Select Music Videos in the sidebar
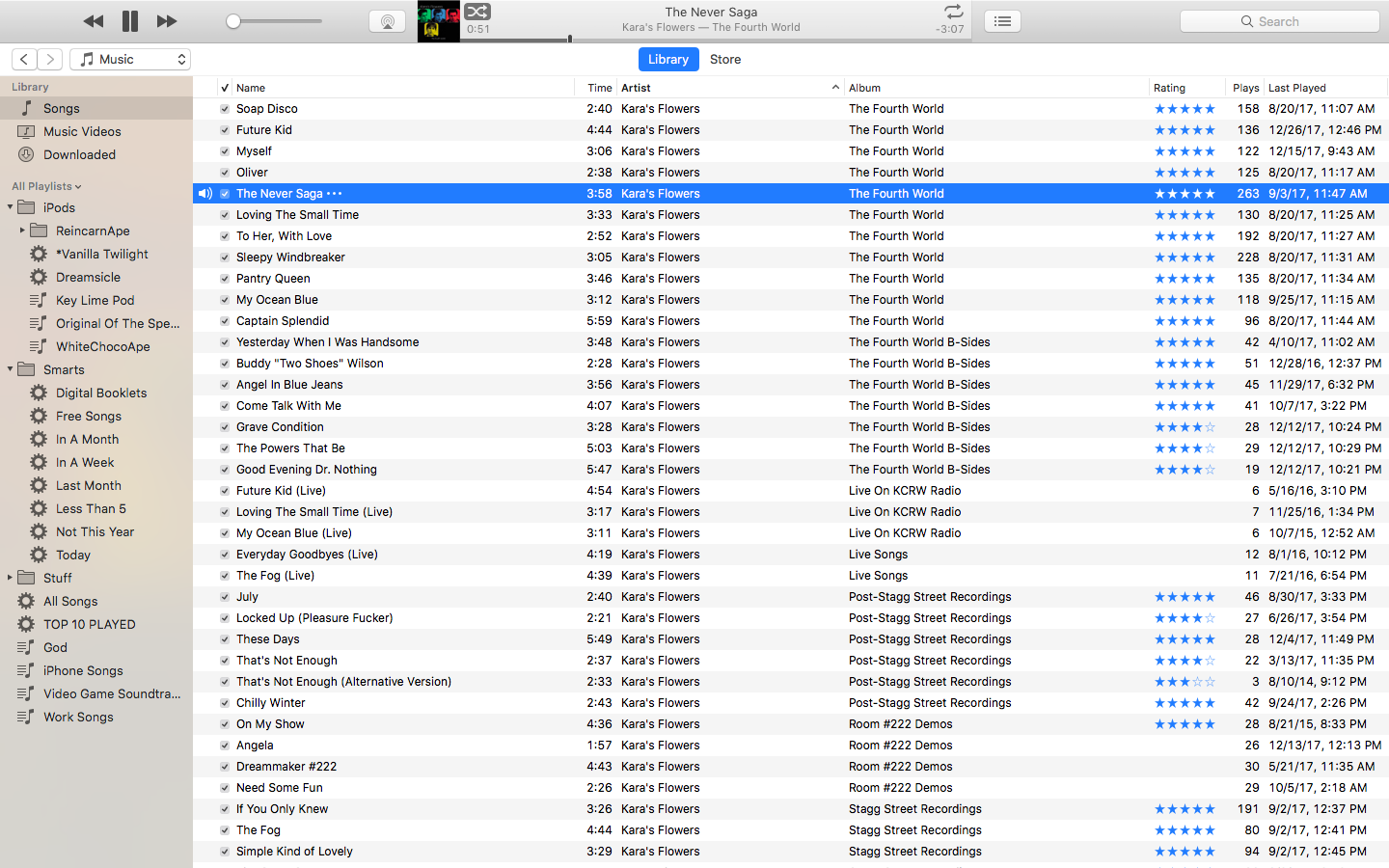The height and width of the screenshot is (868, 1389). coord(96,131)
